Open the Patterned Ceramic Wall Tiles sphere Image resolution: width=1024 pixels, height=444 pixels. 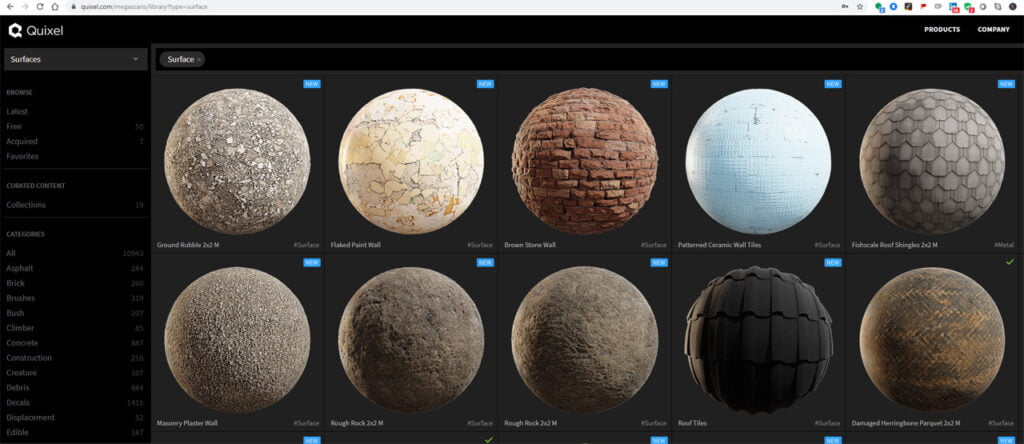pyautogui.click(x=758, y=161)
